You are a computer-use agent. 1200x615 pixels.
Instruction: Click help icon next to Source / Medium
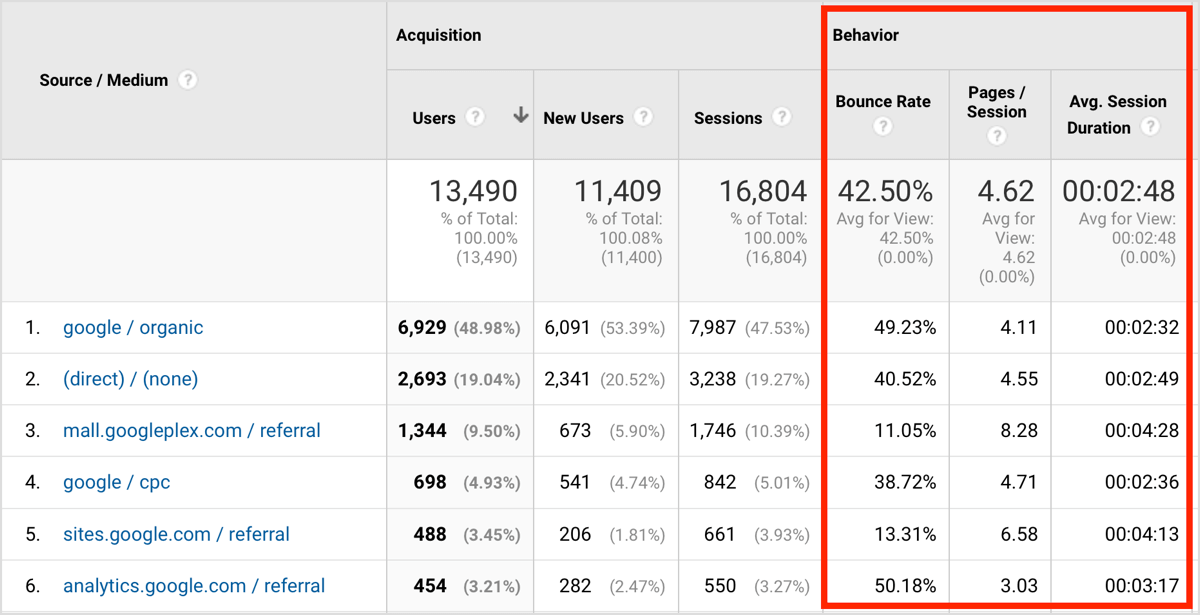[188, 80]
